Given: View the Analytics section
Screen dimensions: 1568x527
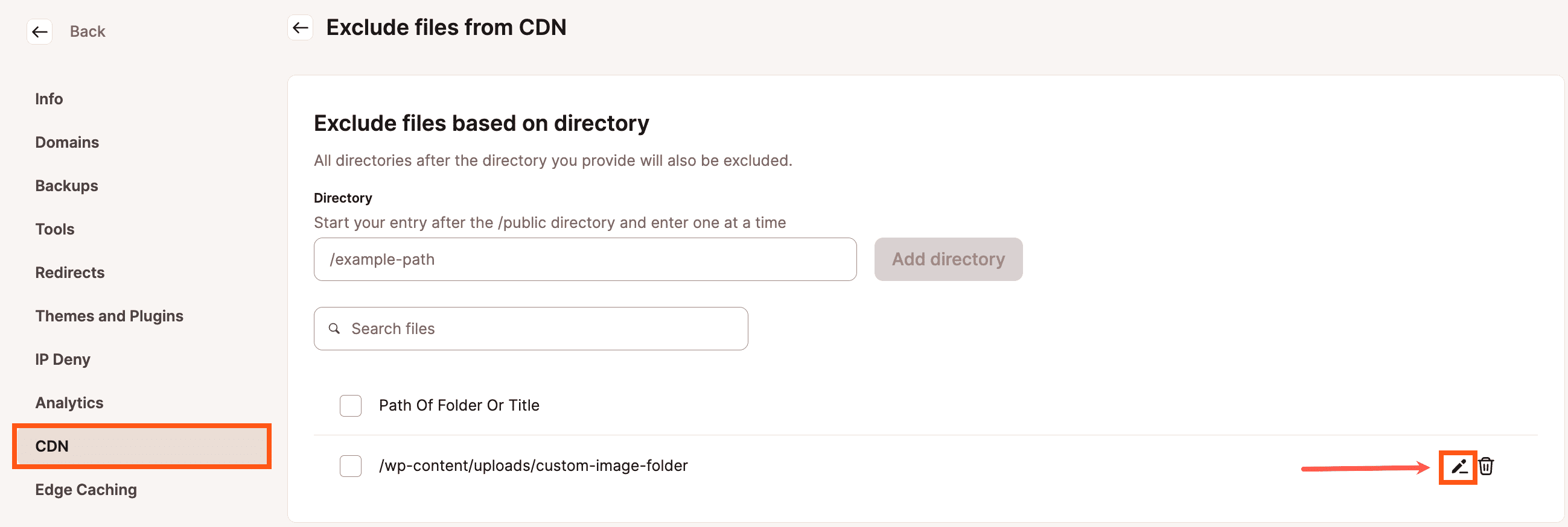Looking at the screenshot, I should tap(69, 402).
